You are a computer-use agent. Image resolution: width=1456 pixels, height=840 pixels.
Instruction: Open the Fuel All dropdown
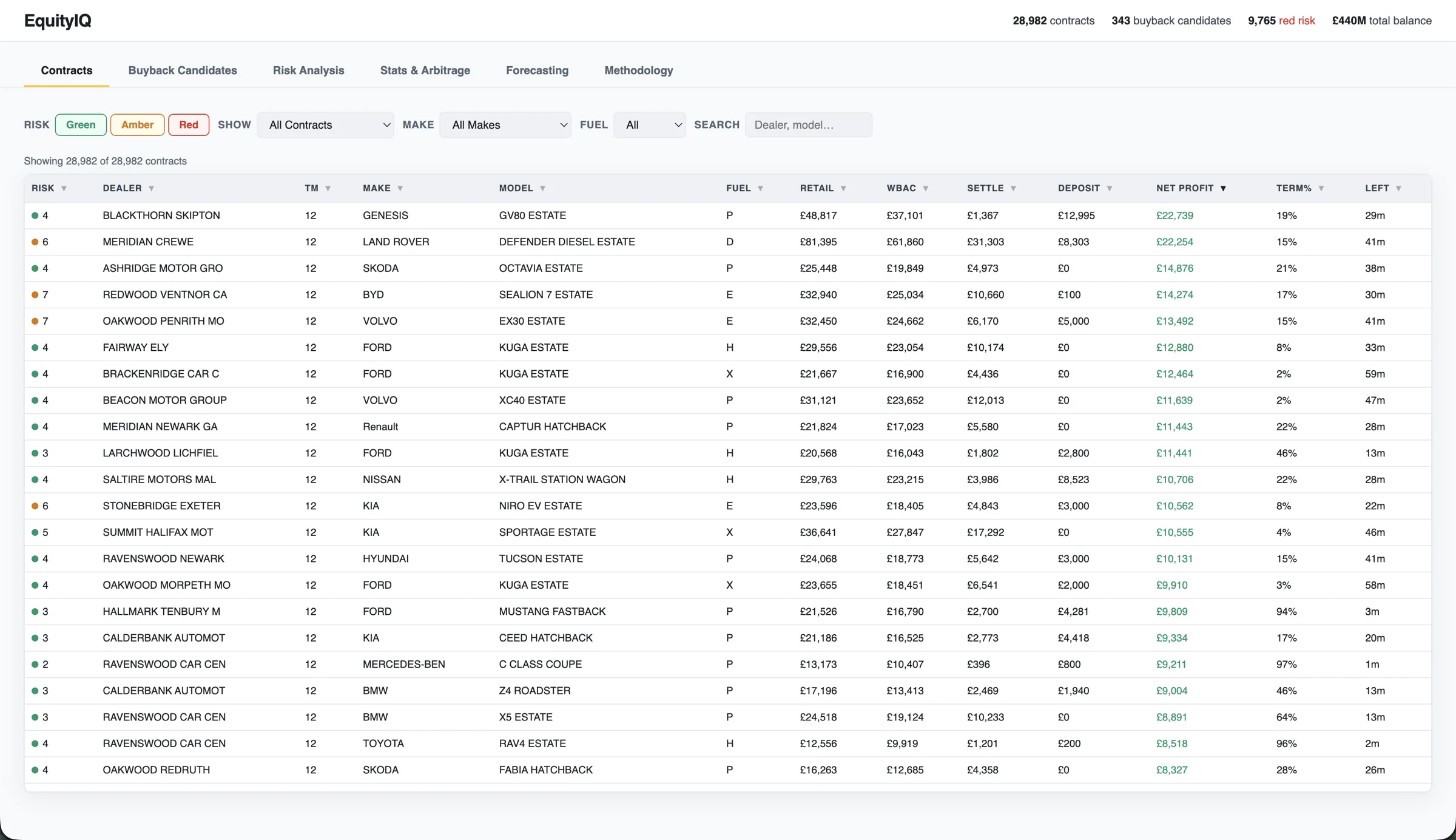(649, 125)
